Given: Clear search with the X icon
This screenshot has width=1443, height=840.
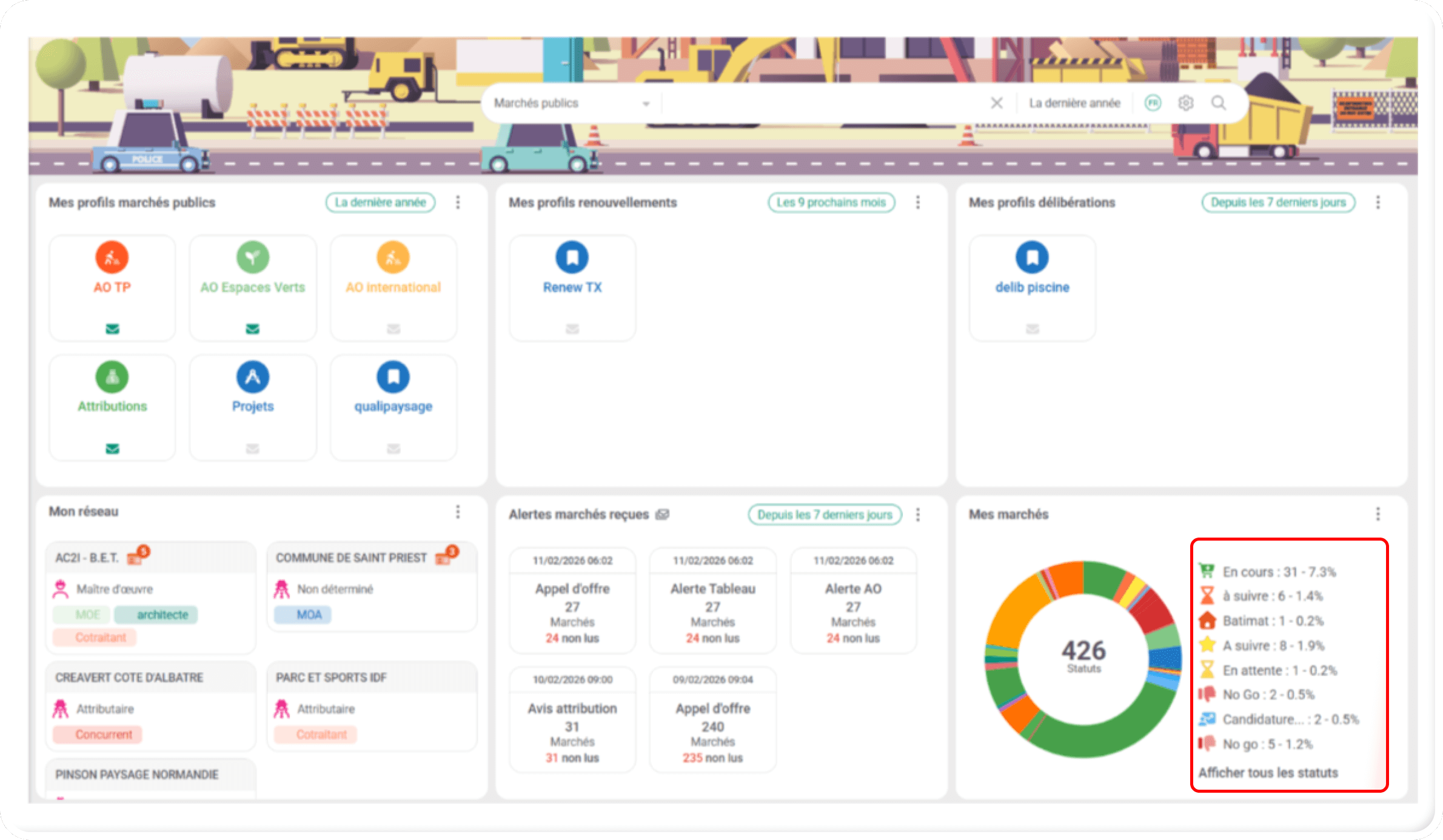Looking at the screenshot, I should pos(996,103).
